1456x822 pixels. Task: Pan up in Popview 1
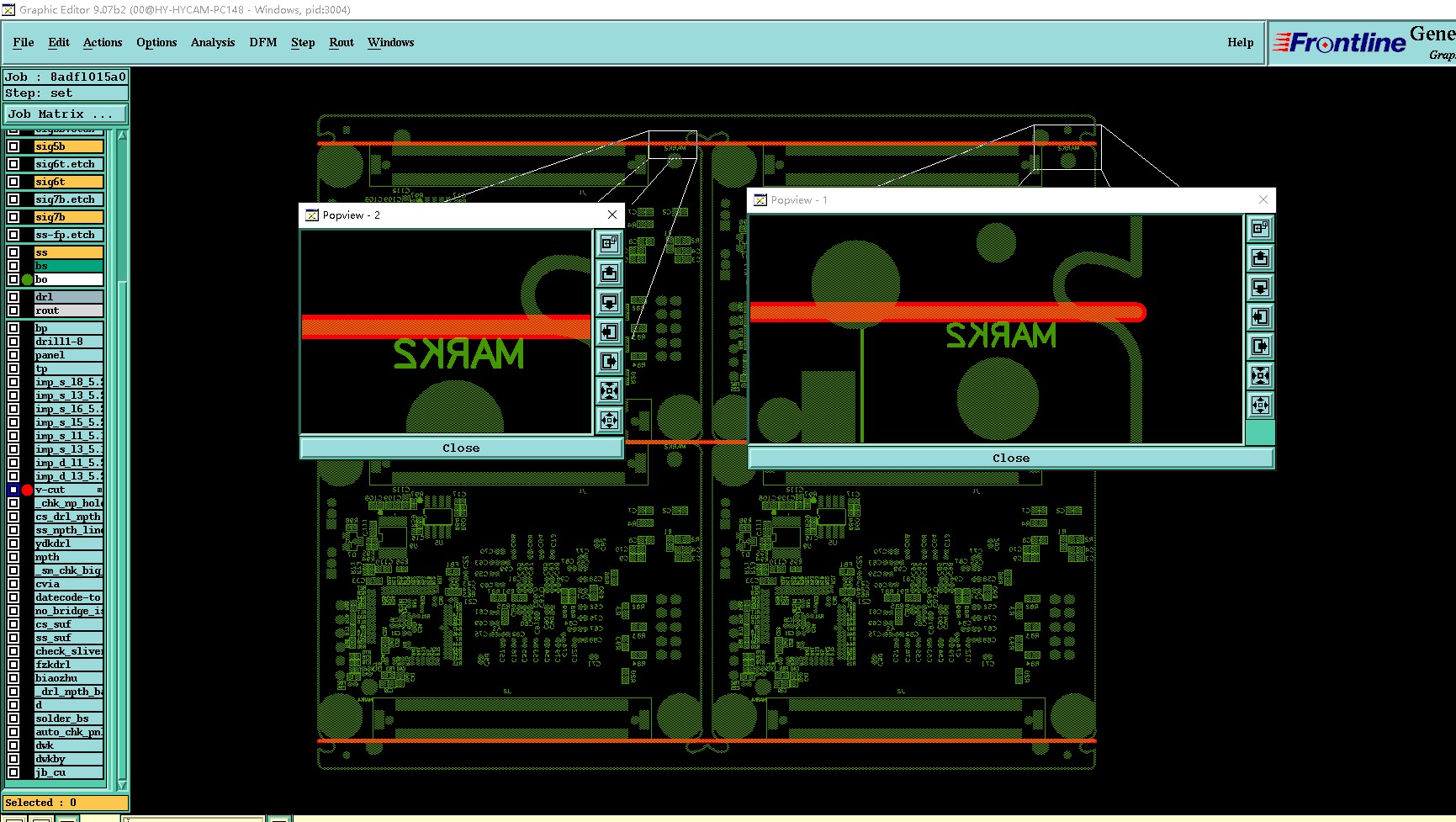click(1260, 257)
